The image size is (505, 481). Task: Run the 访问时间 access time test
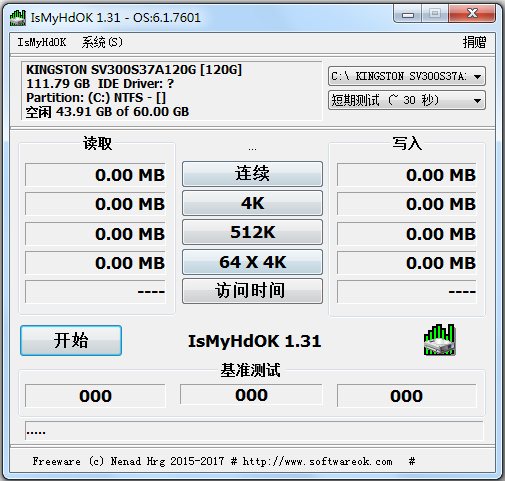252,291
